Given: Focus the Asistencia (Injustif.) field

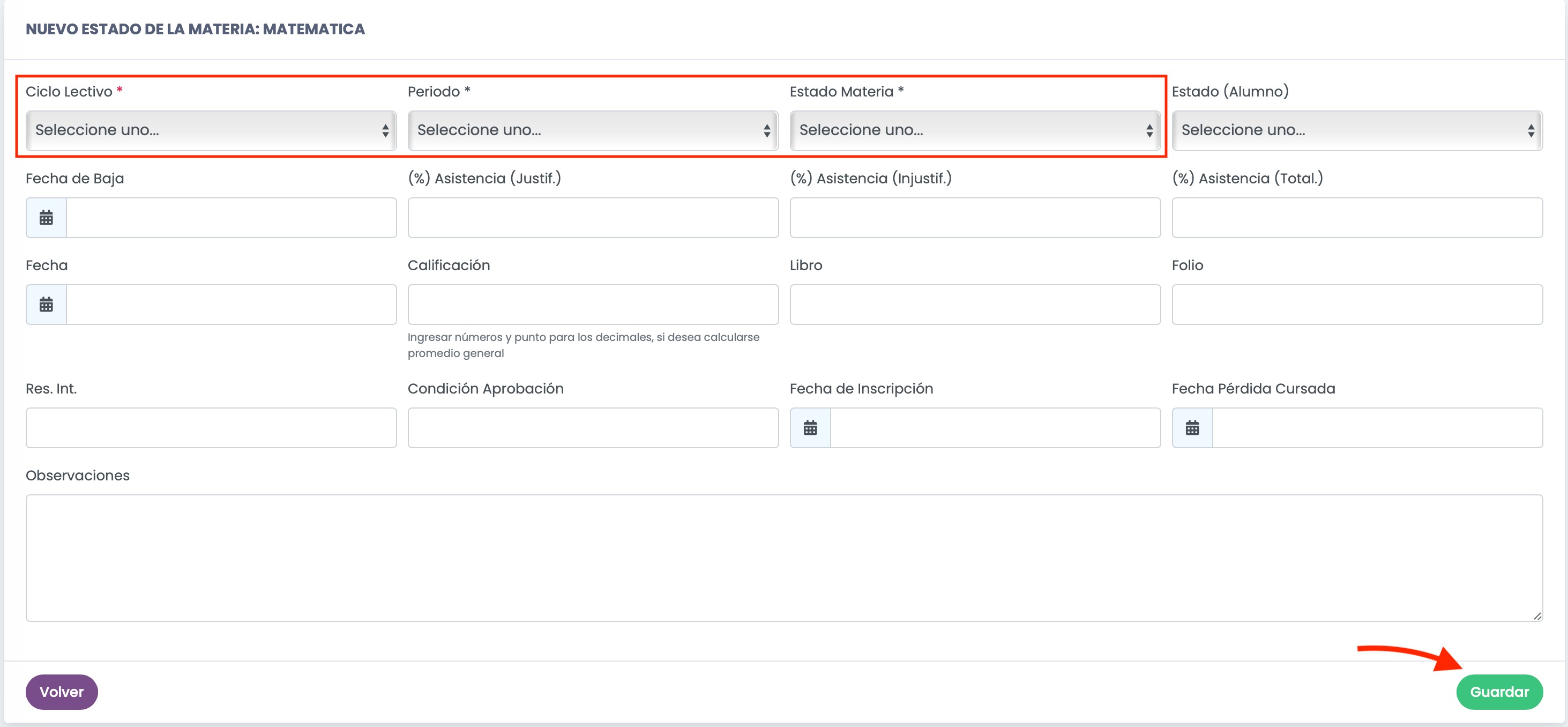Looking at the screenshot, I should pyautogui.click(x=975, y=217).
